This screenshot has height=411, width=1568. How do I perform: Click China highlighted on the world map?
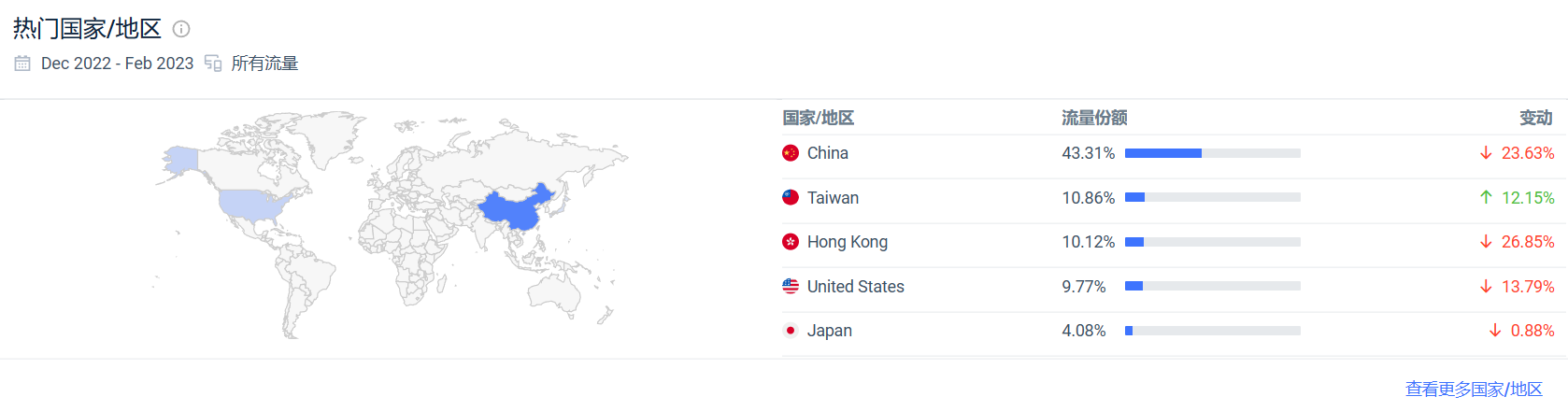pos(514,209)
